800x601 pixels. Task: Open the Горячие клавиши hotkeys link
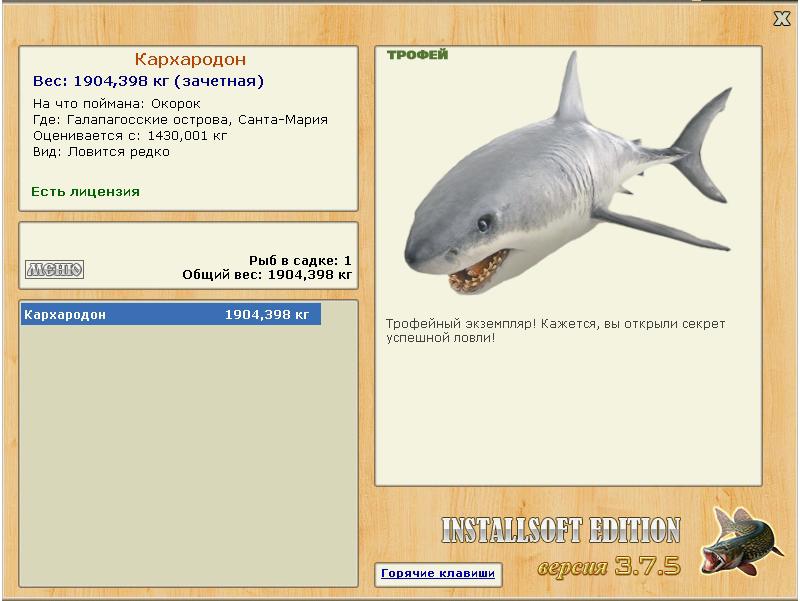click(438, 573)
